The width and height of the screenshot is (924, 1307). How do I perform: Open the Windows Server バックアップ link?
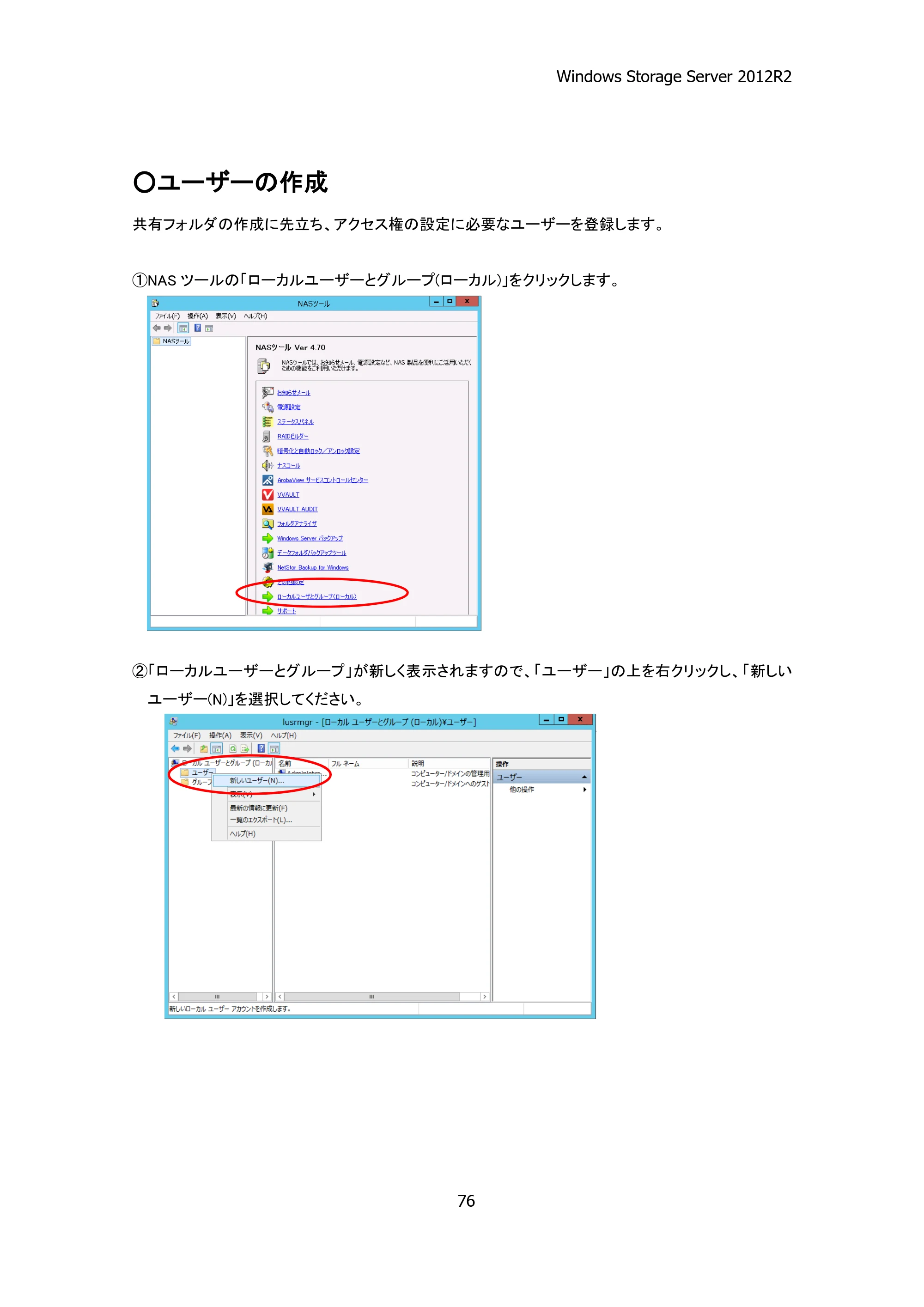coord(310,539)
